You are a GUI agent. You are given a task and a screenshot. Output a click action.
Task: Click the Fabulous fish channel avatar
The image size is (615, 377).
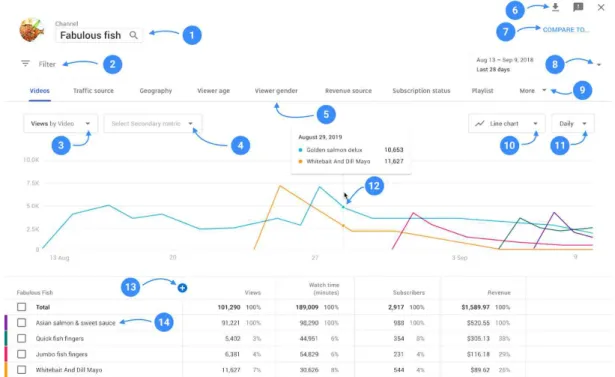click(x=31, y=30)
